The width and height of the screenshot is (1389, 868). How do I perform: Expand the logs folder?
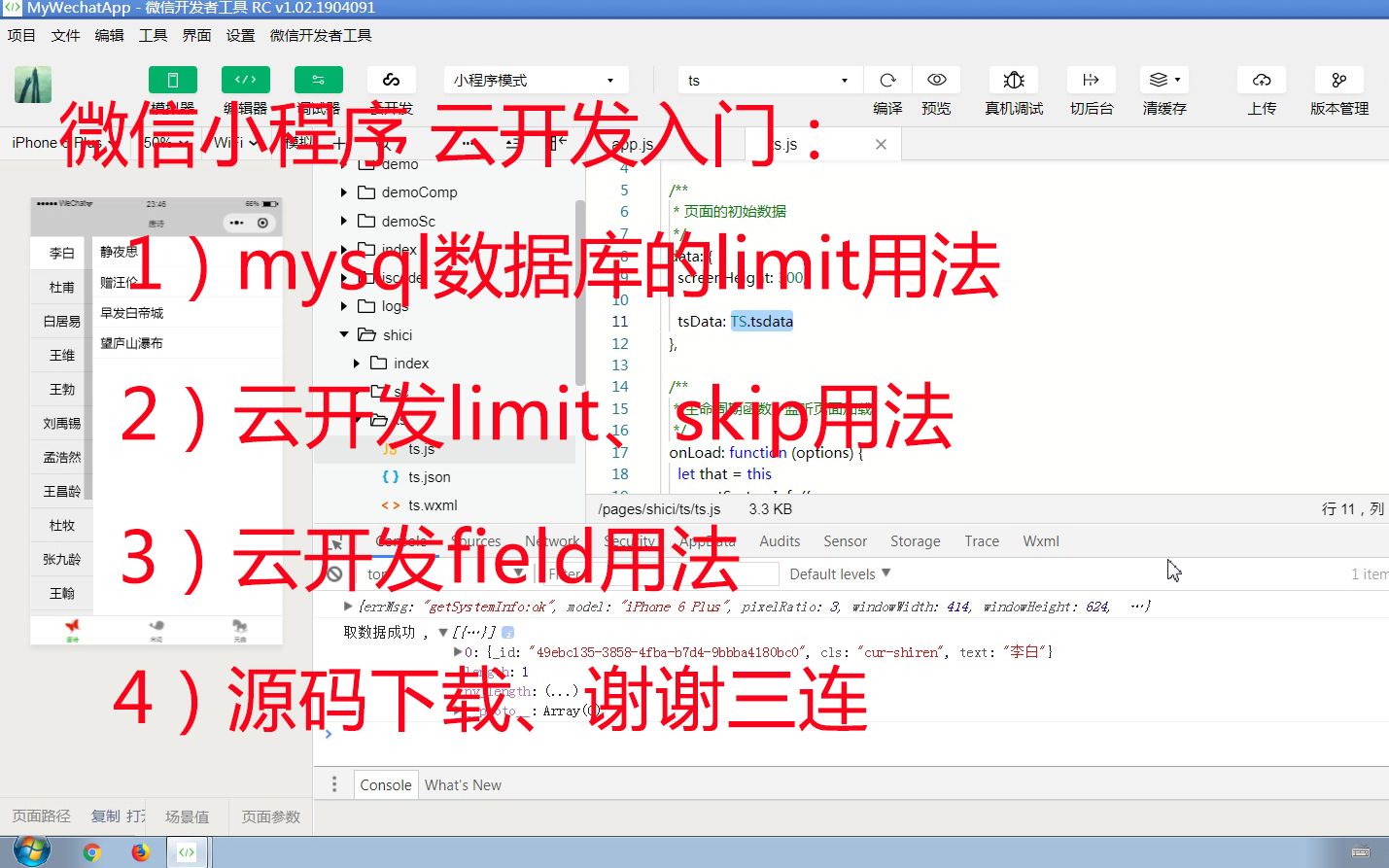click(x=344, y=306)
